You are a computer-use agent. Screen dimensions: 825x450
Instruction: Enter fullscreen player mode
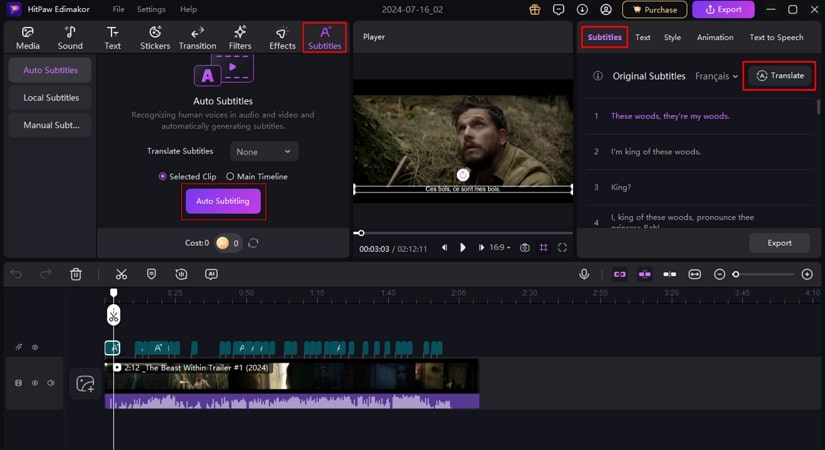(562, 247)
